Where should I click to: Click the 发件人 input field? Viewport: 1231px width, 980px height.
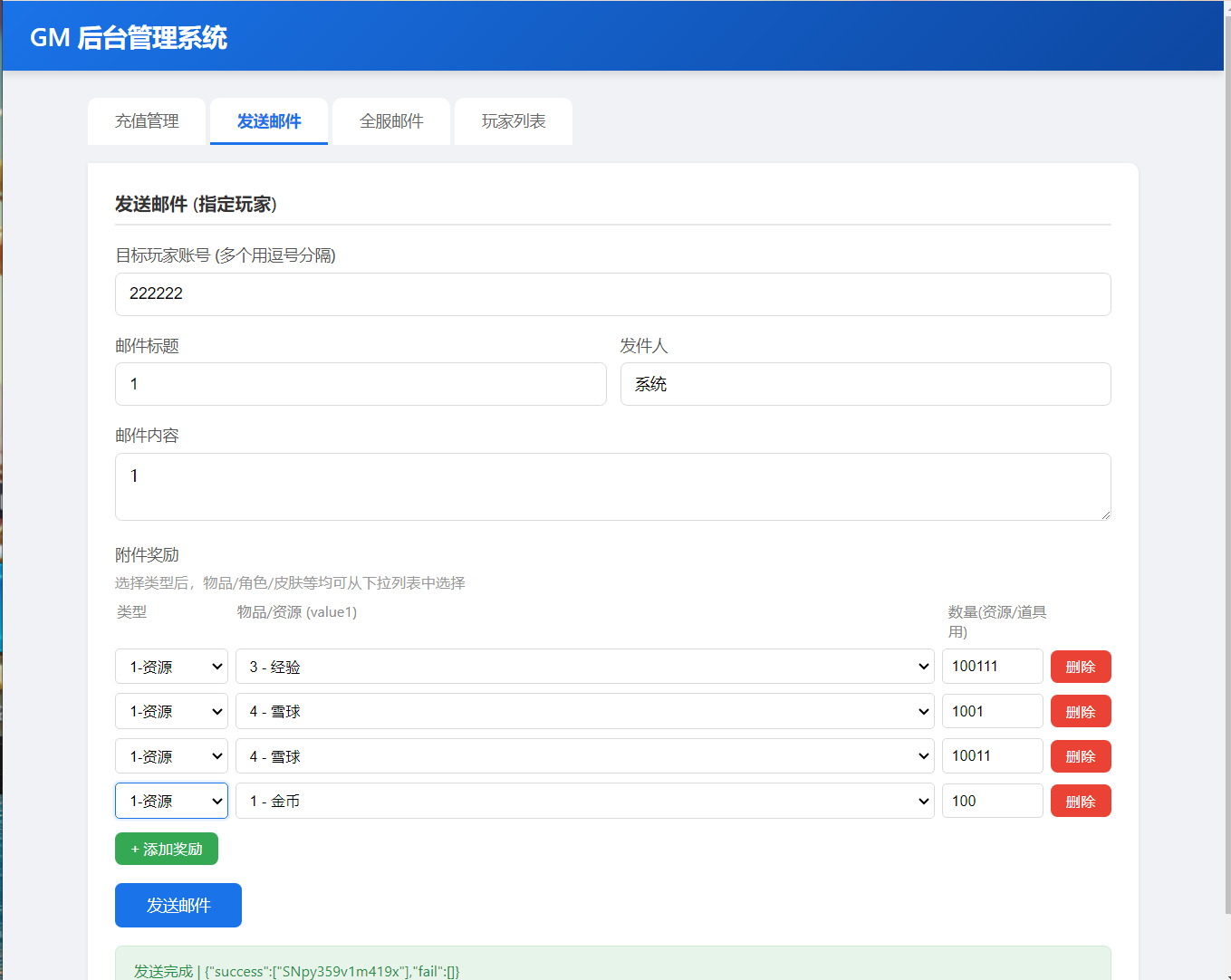[x=865, y=384]
